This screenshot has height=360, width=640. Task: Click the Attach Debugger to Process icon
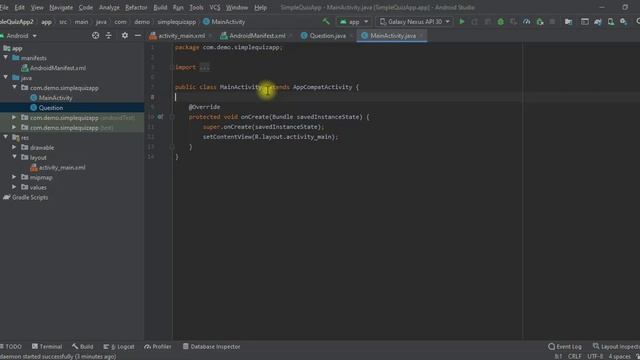click(540, 22)
